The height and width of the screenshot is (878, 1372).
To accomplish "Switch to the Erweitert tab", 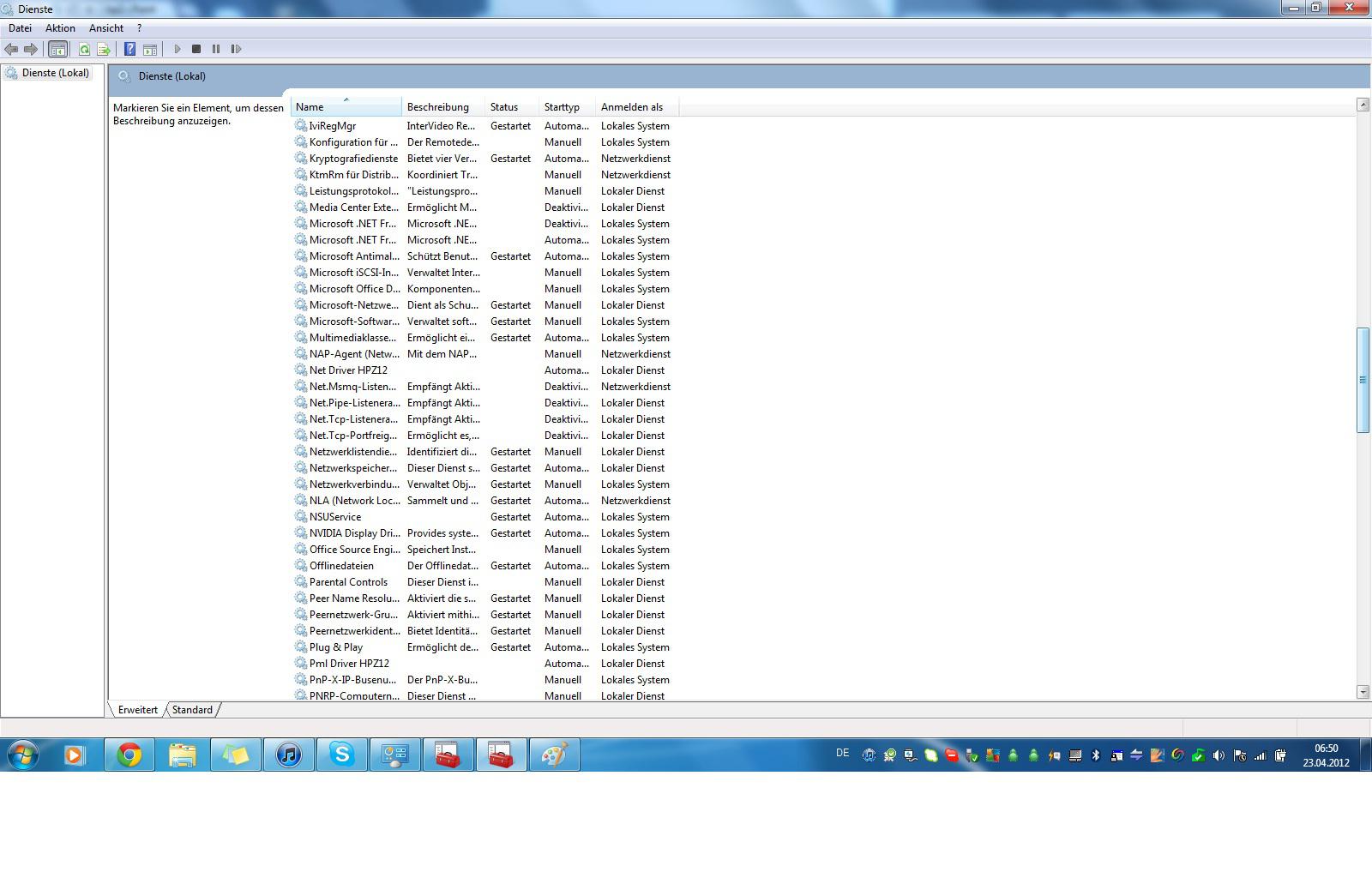I will point(138,710).
